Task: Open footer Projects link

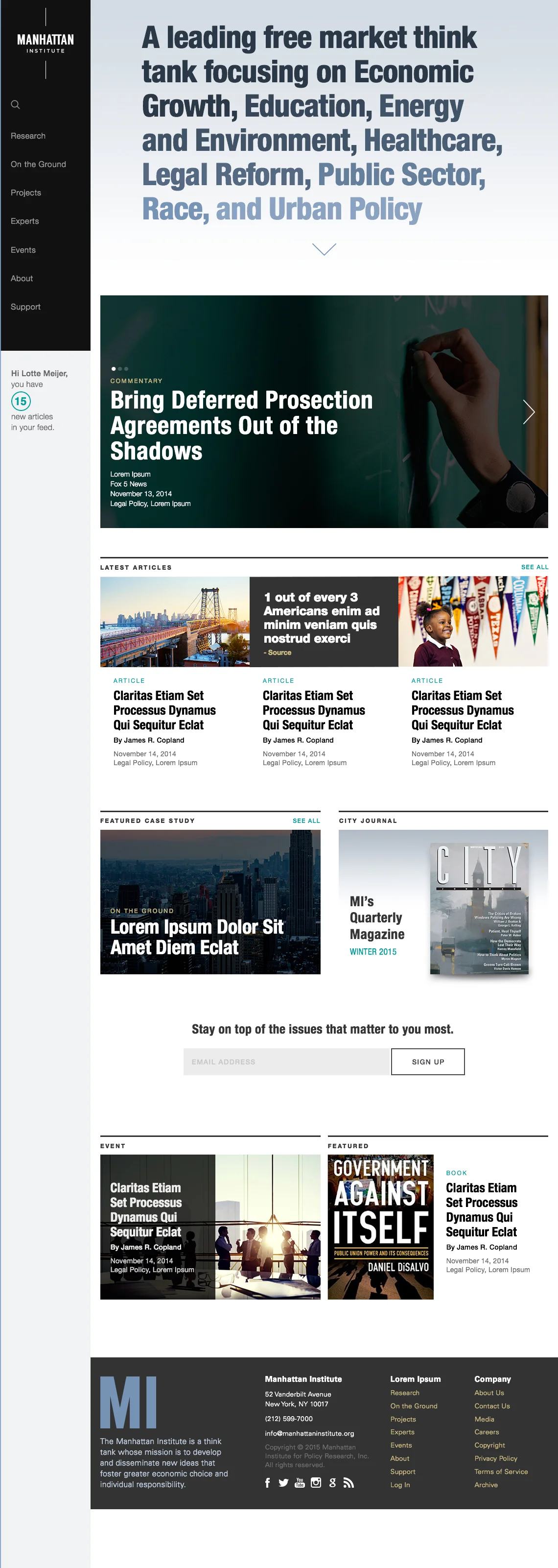Action: (403, 1419)
